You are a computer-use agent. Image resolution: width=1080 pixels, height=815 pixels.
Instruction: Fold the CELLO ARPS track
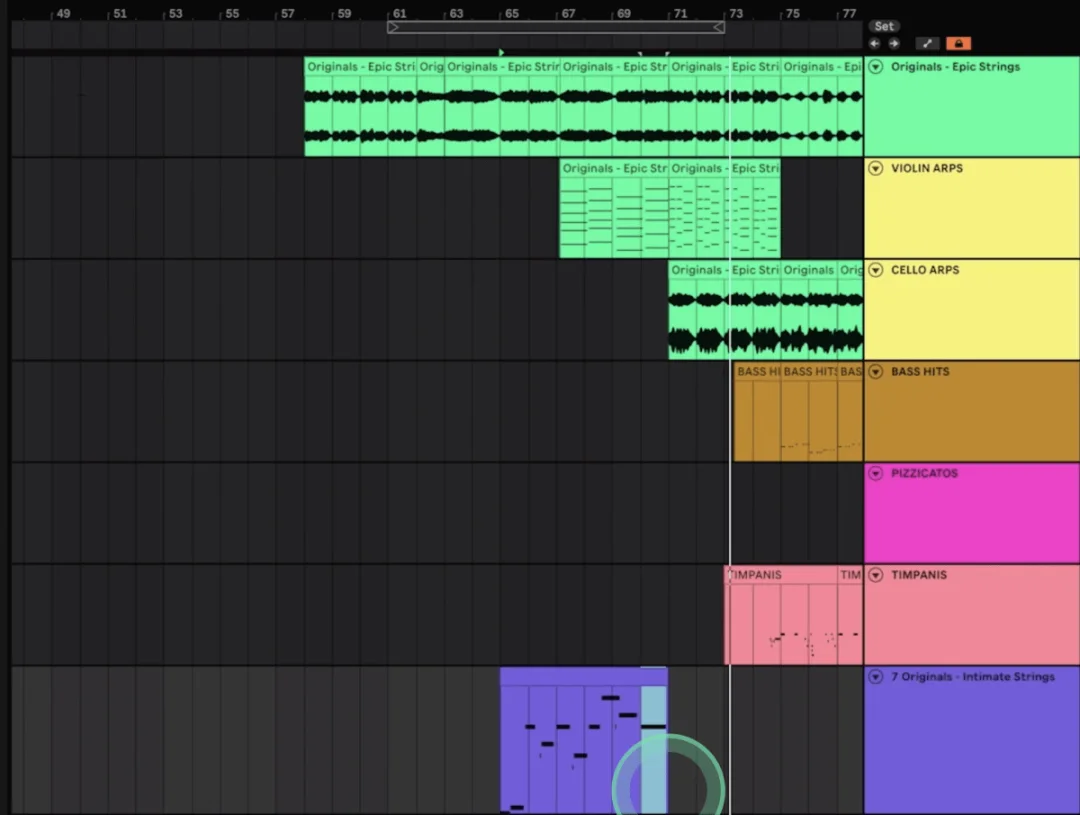point(875,270)
